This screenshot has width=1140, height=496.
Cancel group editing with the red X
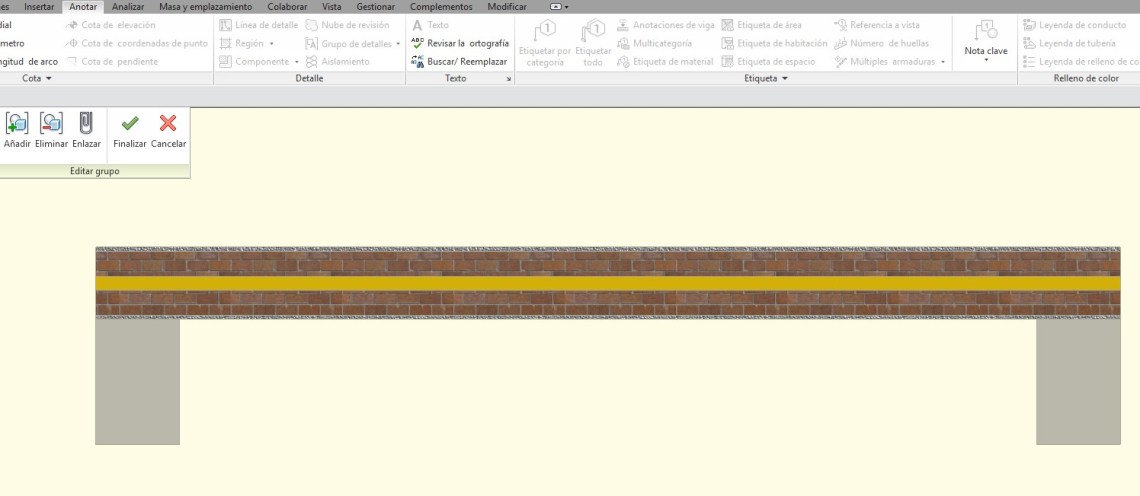[x=168, y=124]
